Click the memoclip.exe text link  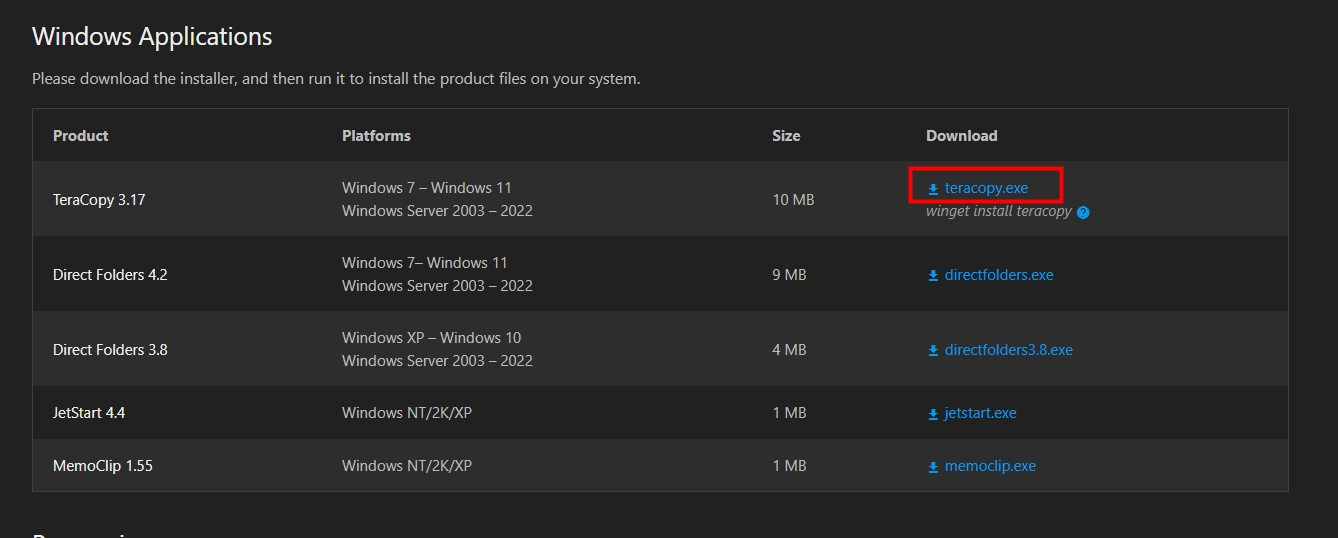point(990,466)
